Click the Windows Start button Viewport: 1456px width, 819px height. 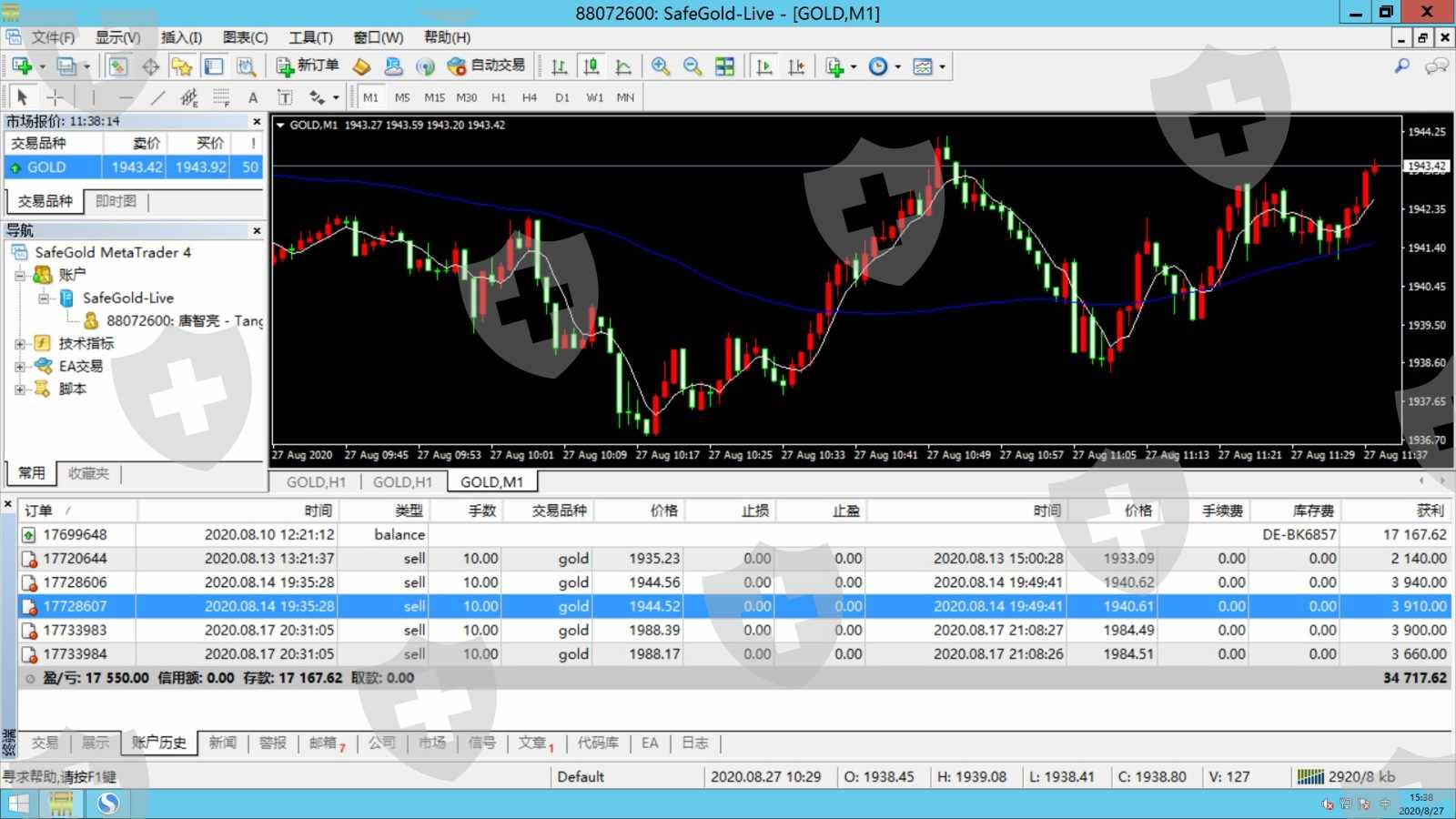18,804
